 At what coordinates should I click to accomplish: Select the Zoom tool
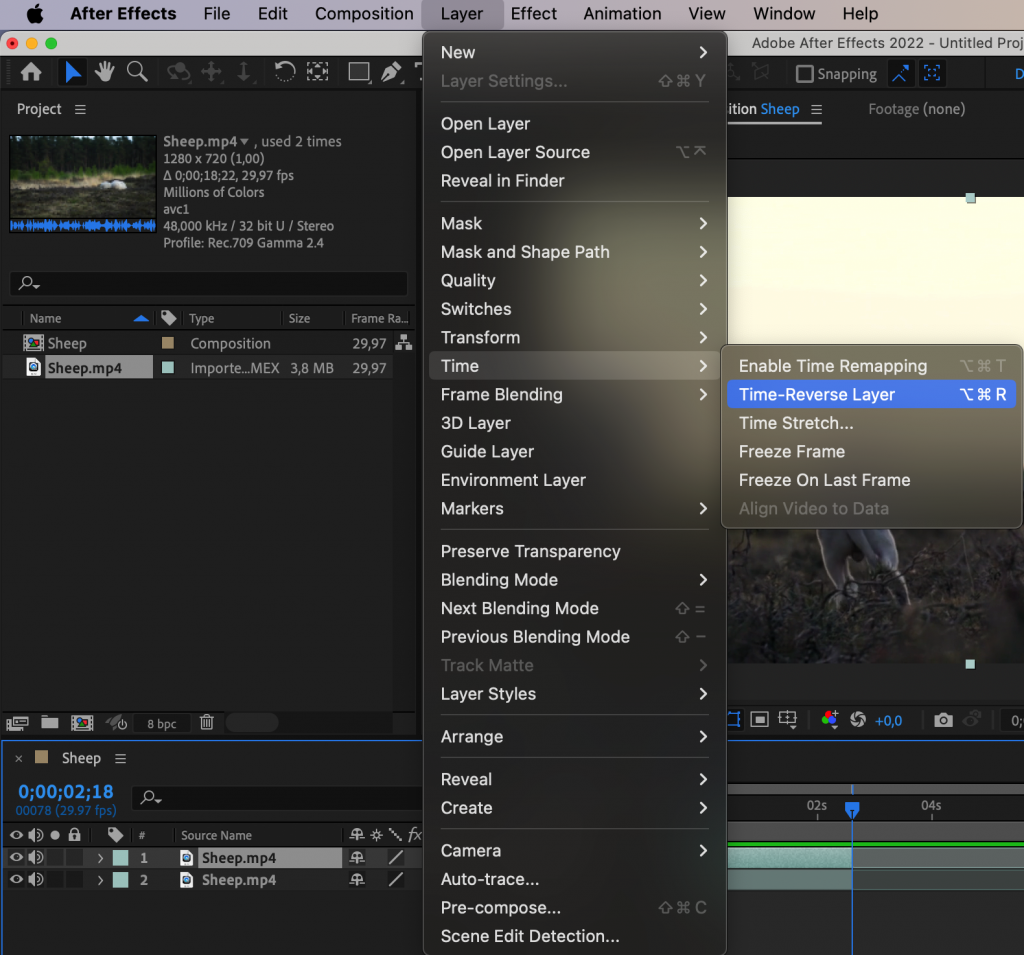click(x=137, y=72)
